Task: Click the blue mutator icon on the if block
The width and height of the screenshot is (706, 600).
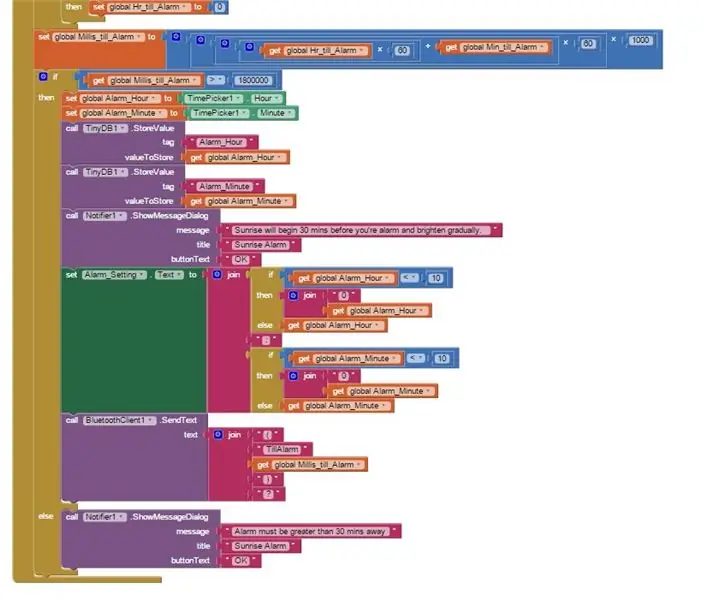Action: [x=43, y=77]
